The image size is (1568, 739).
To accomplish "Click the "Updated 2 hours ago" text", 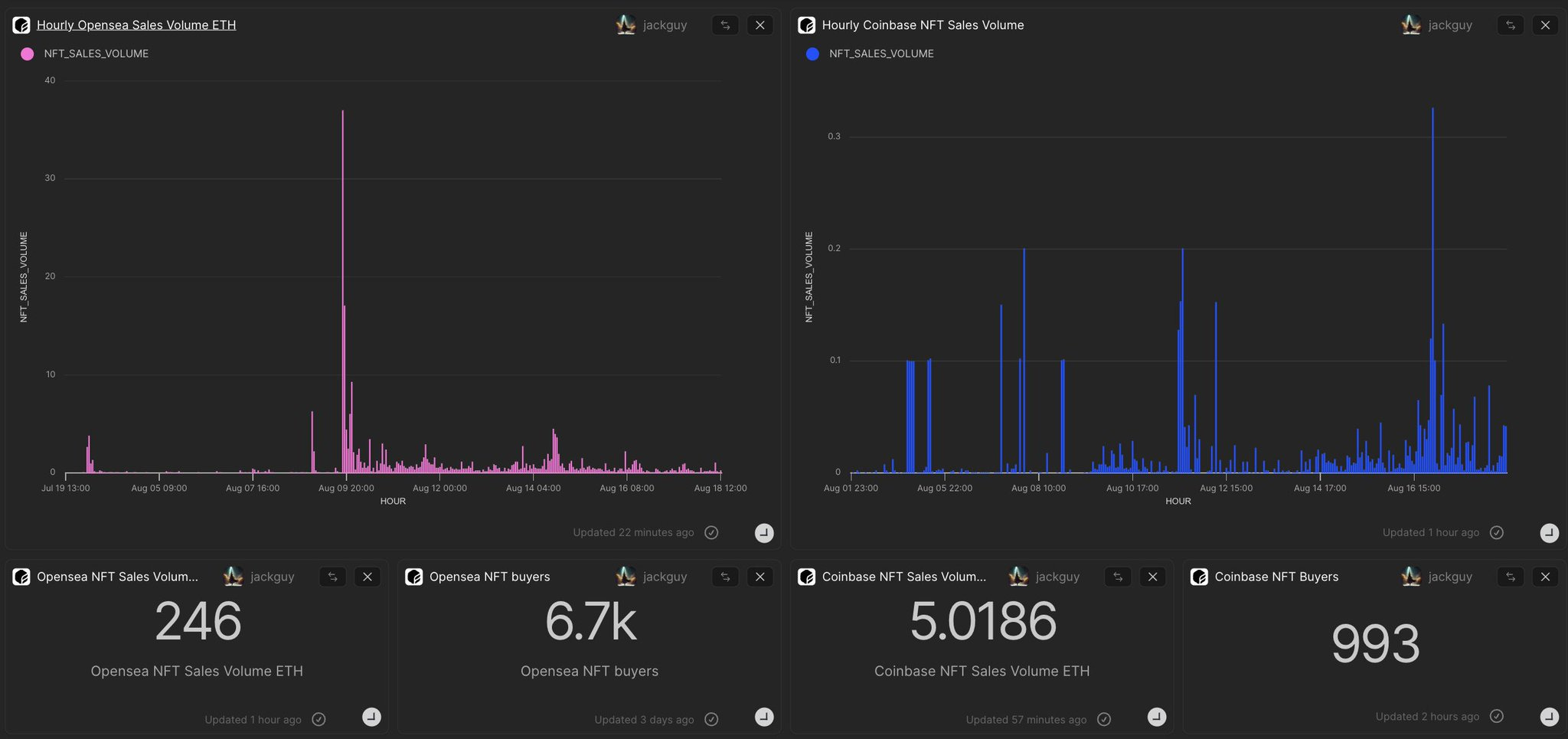I will point(1427,717).
